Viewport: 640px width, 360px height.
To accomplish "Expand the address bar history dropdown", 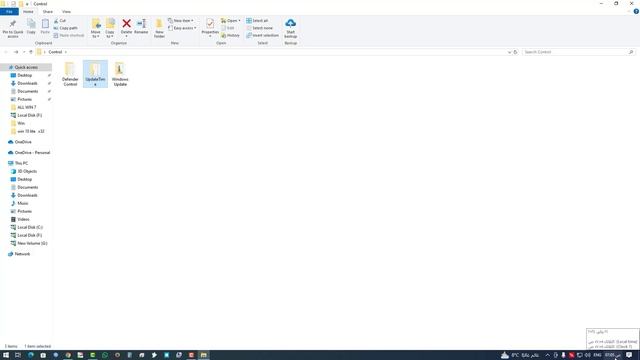I will coord(509,52).
